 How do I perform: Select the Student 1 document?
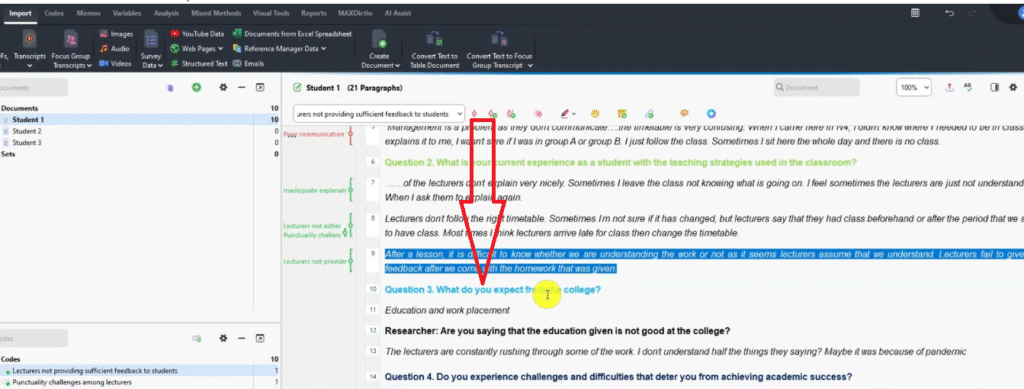coord(140,120)
